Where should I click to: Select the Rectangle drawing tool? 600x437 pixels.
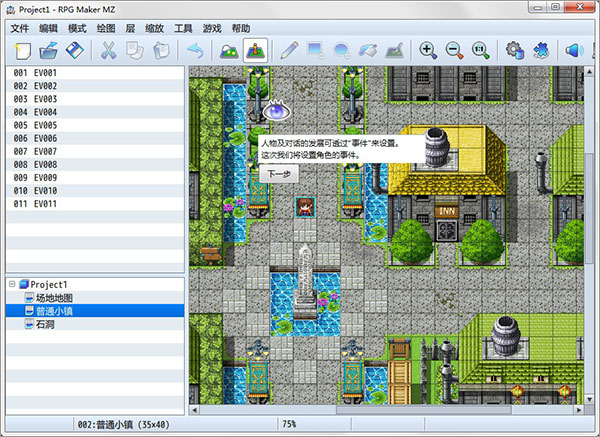coord(315,51)
